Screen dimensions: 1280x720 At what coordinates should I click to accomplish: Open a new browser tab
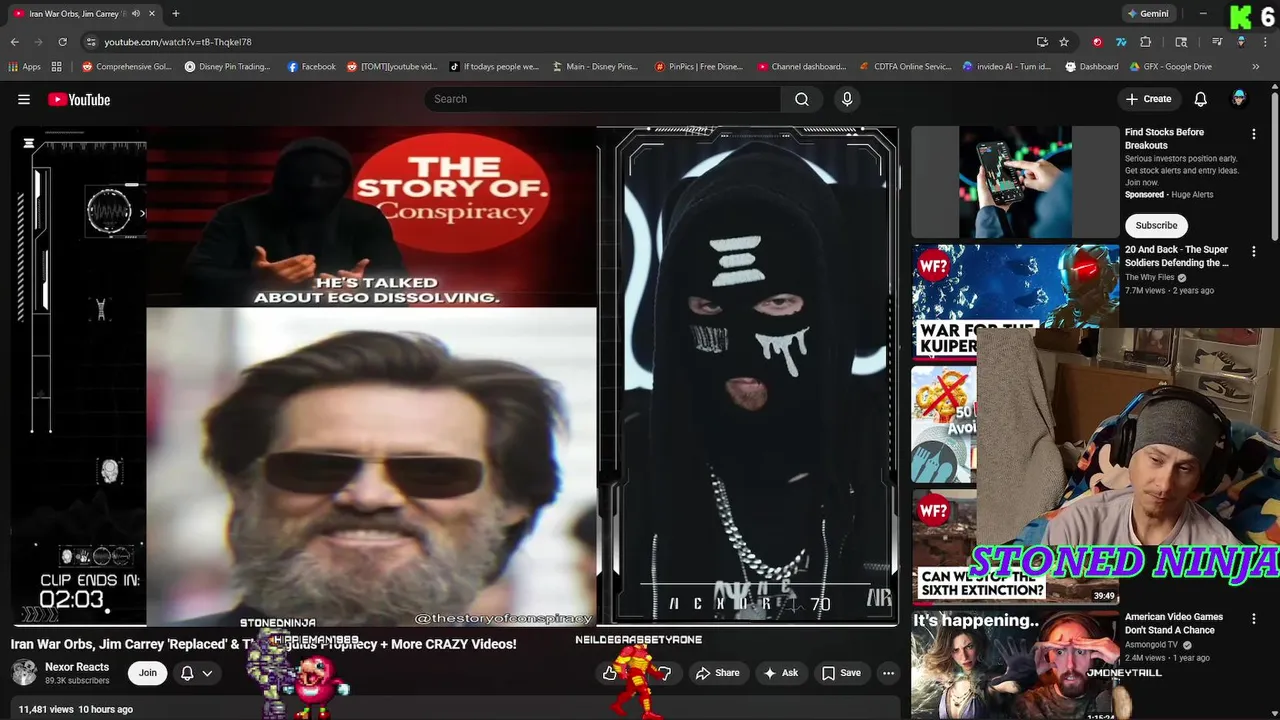pos(176,14)
